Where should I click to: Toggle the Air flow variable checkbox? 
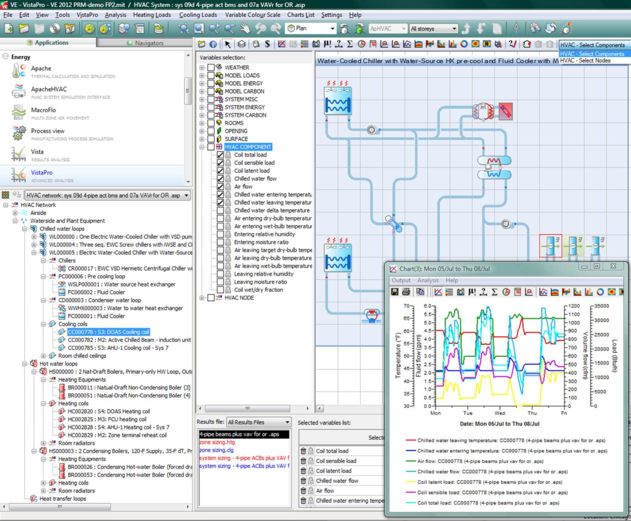pos(221,186)
